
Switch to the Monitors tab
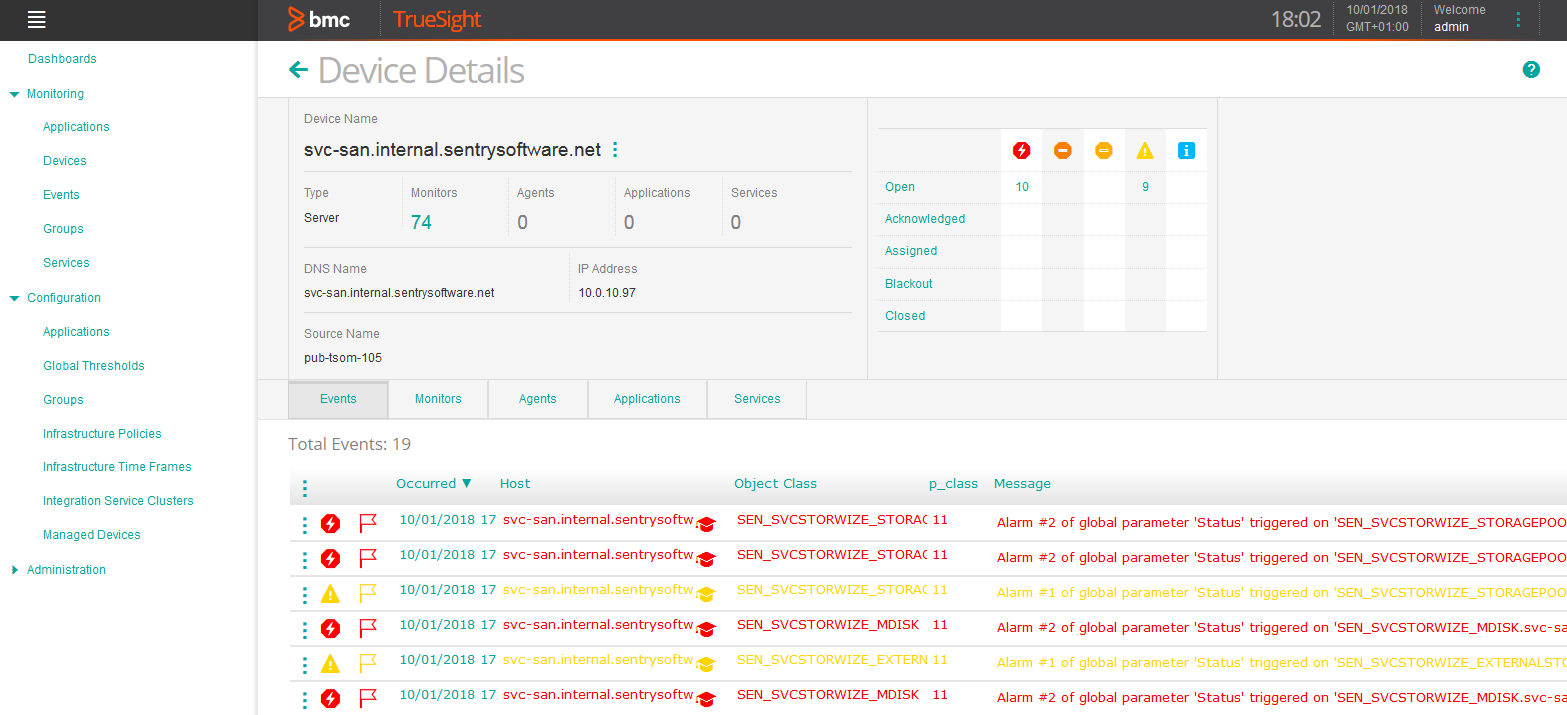(437, 399)
